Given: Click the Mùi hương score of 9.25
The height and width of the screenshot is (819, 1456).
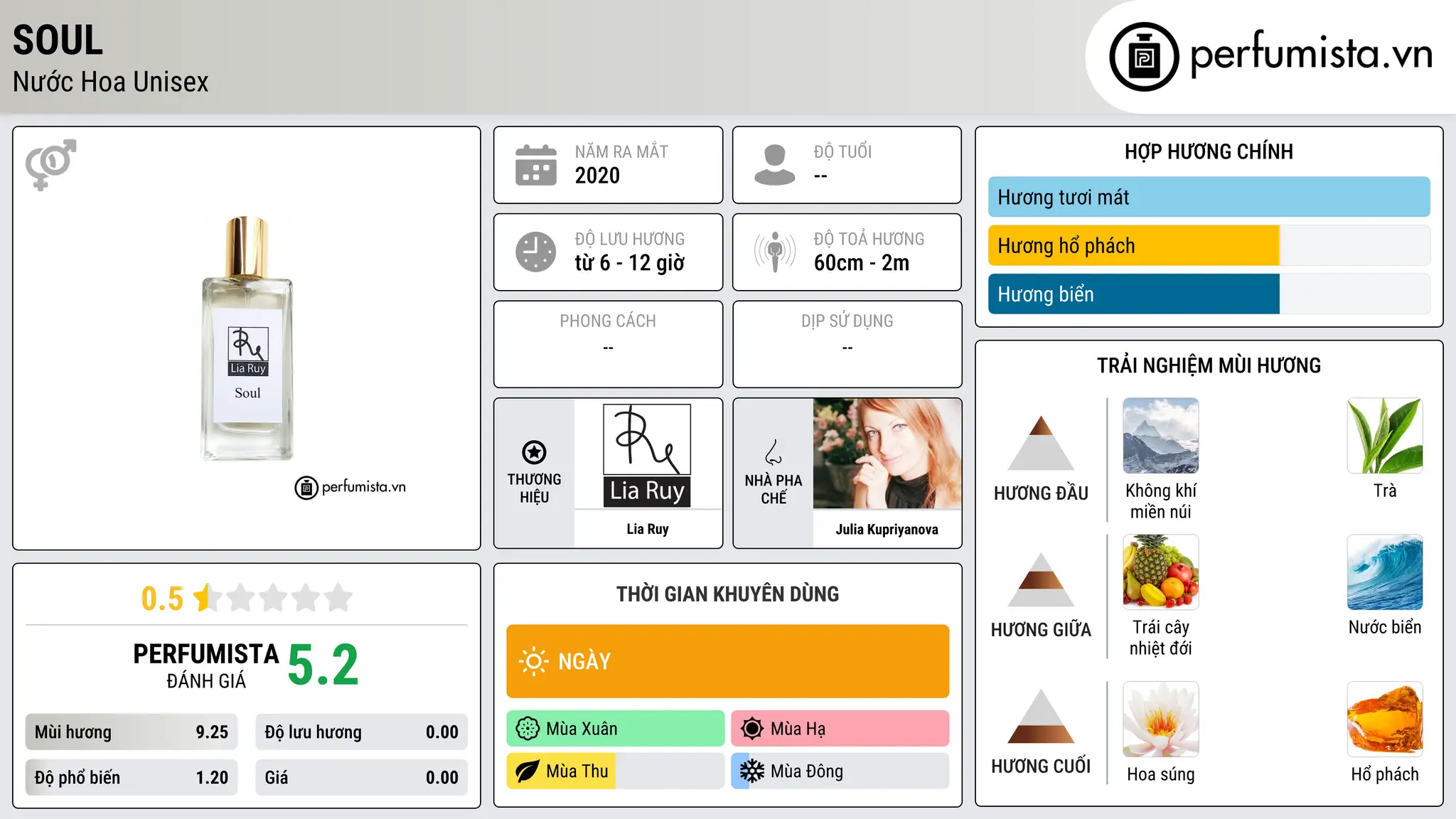Looking at the screenshot, I should pyautogui.click(x=212, y=732).
